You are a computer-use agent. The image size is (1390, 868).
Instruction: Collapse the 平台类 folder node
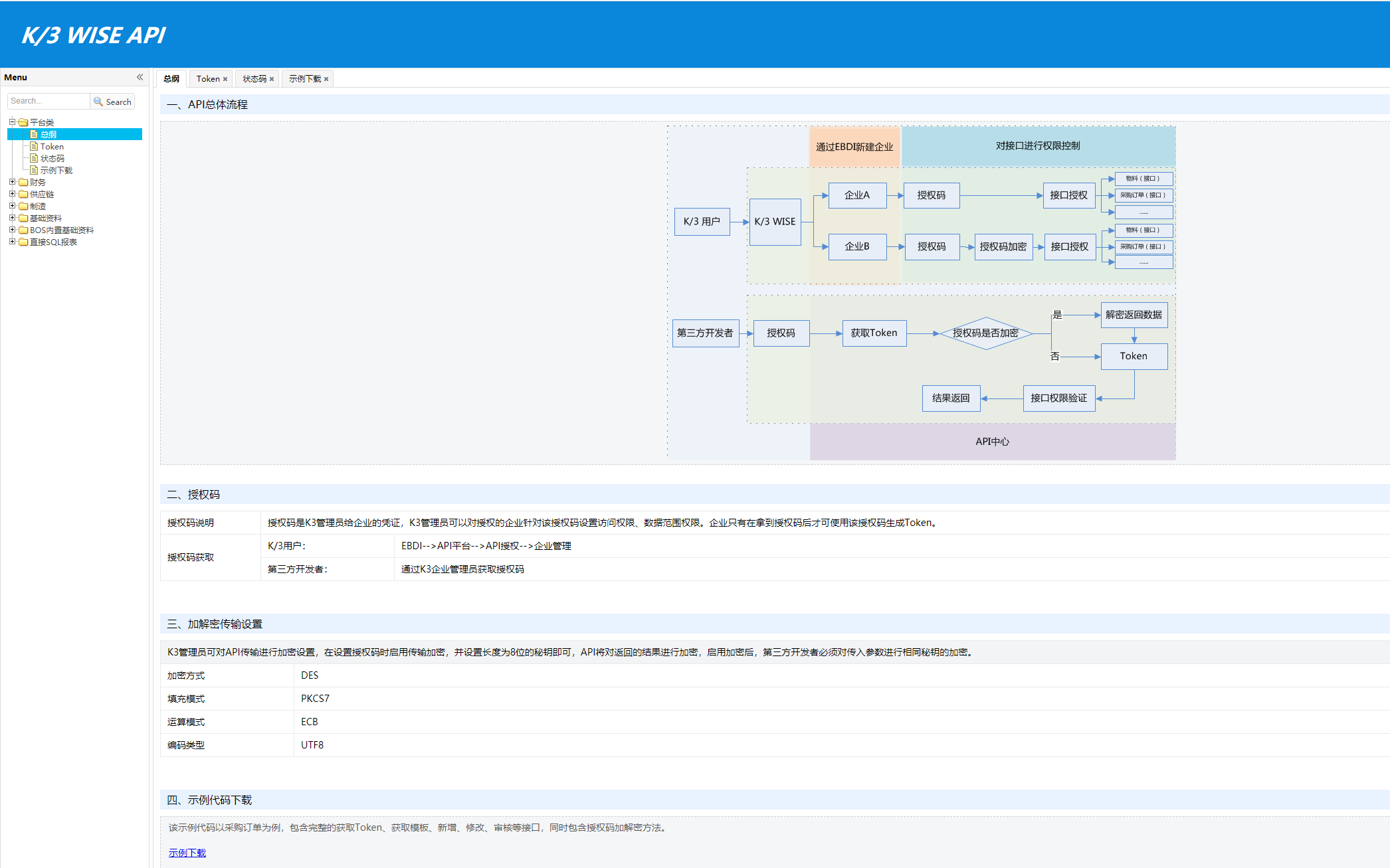12,122
